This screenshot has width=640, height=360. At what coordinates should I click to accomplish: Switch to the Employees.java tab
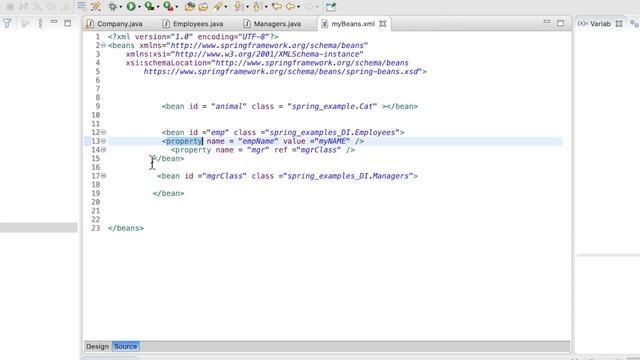(194, 24)
